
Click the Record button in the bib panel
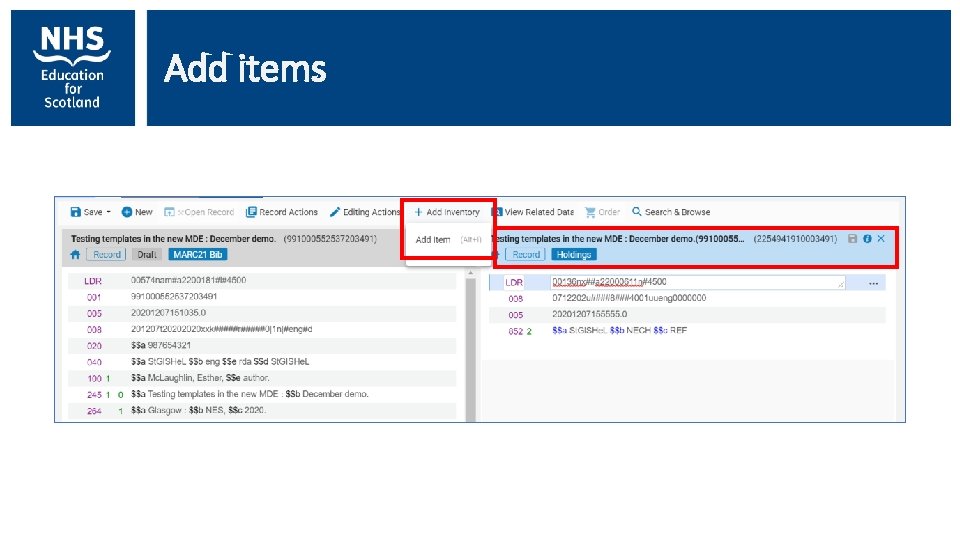[106, 255]
